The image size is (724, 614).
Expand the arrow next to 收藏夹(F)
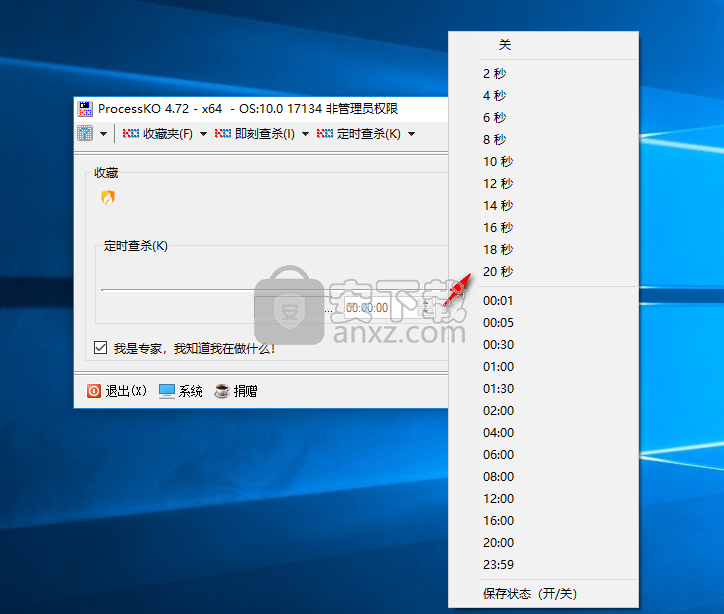204,134
